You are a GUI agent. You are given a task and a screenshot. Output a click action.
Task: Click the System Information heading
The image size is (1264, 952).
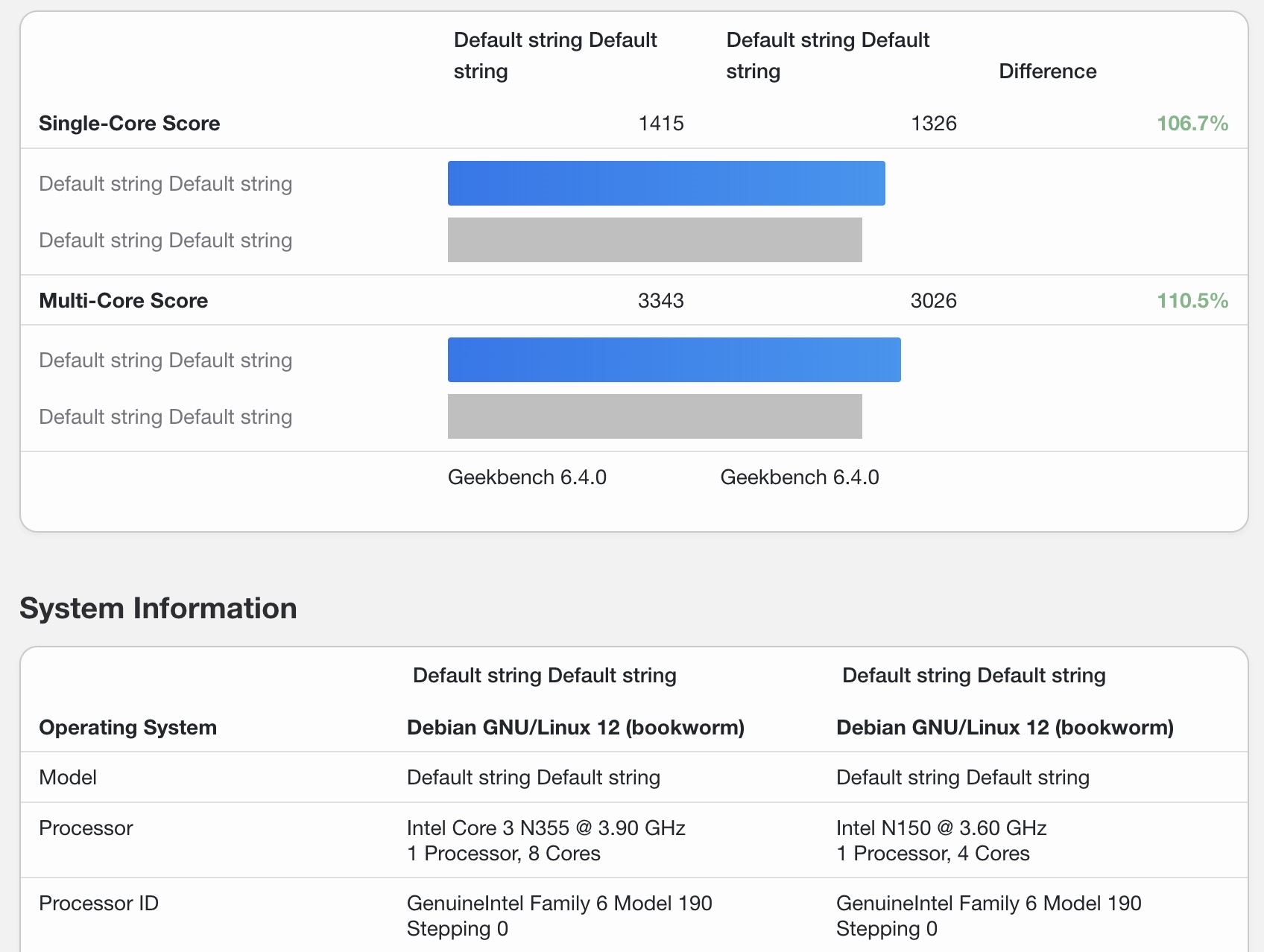click(158, 609)
